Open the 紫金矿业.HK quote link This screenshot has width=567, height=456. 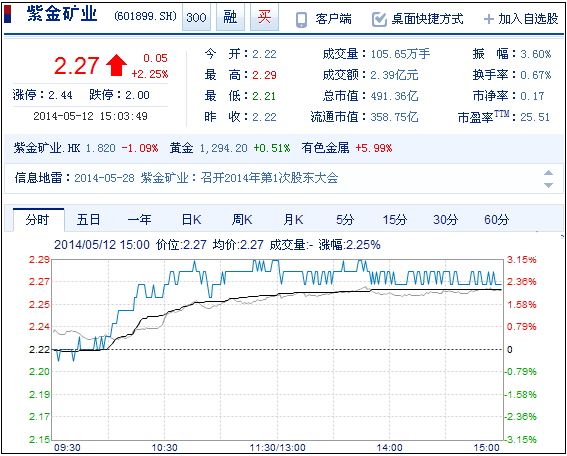pos(47,148)
